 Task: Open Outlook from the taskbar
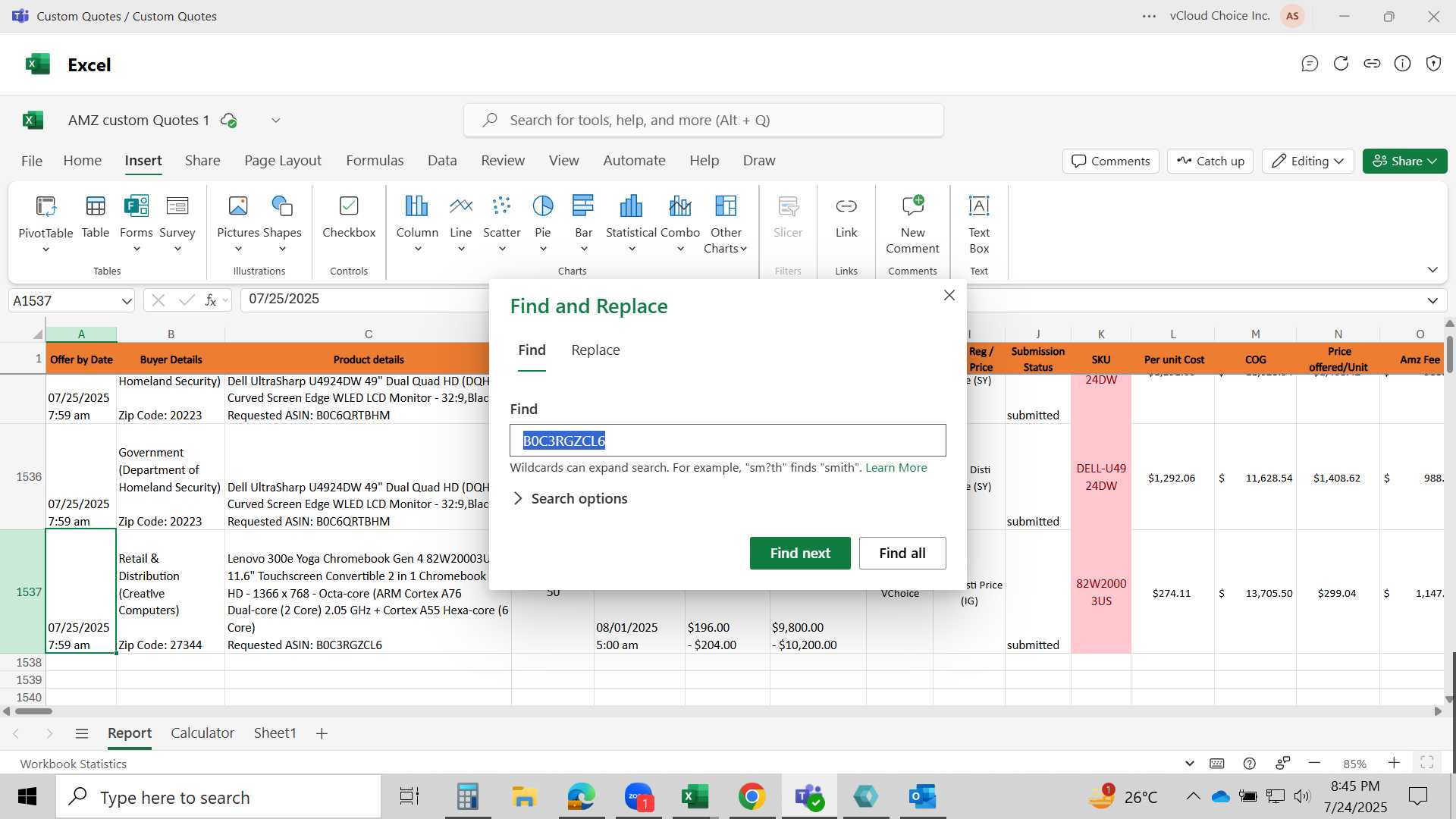(x=923, y=797)
